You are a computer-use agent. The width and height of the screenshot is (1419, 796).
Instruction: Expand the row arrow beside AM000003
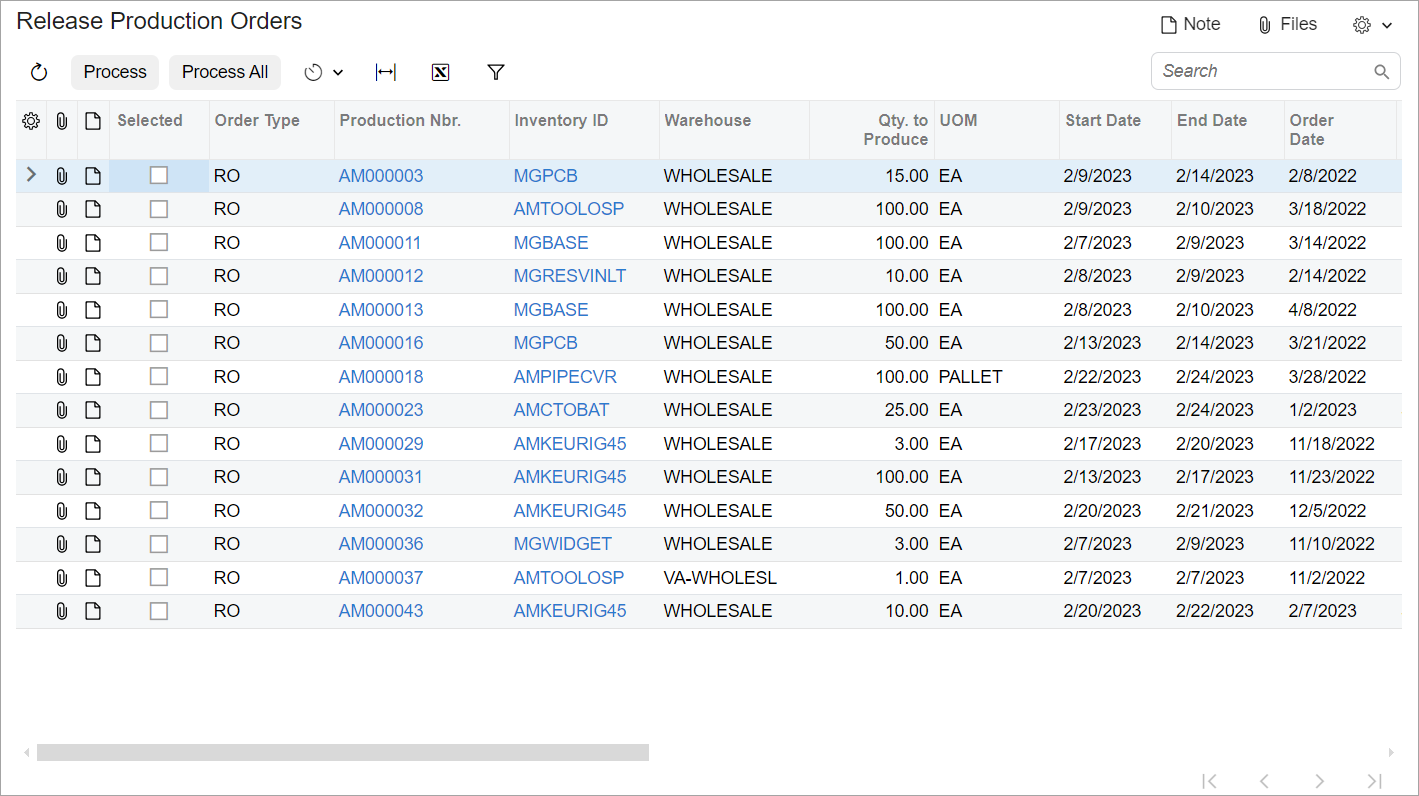click(31, 175)
